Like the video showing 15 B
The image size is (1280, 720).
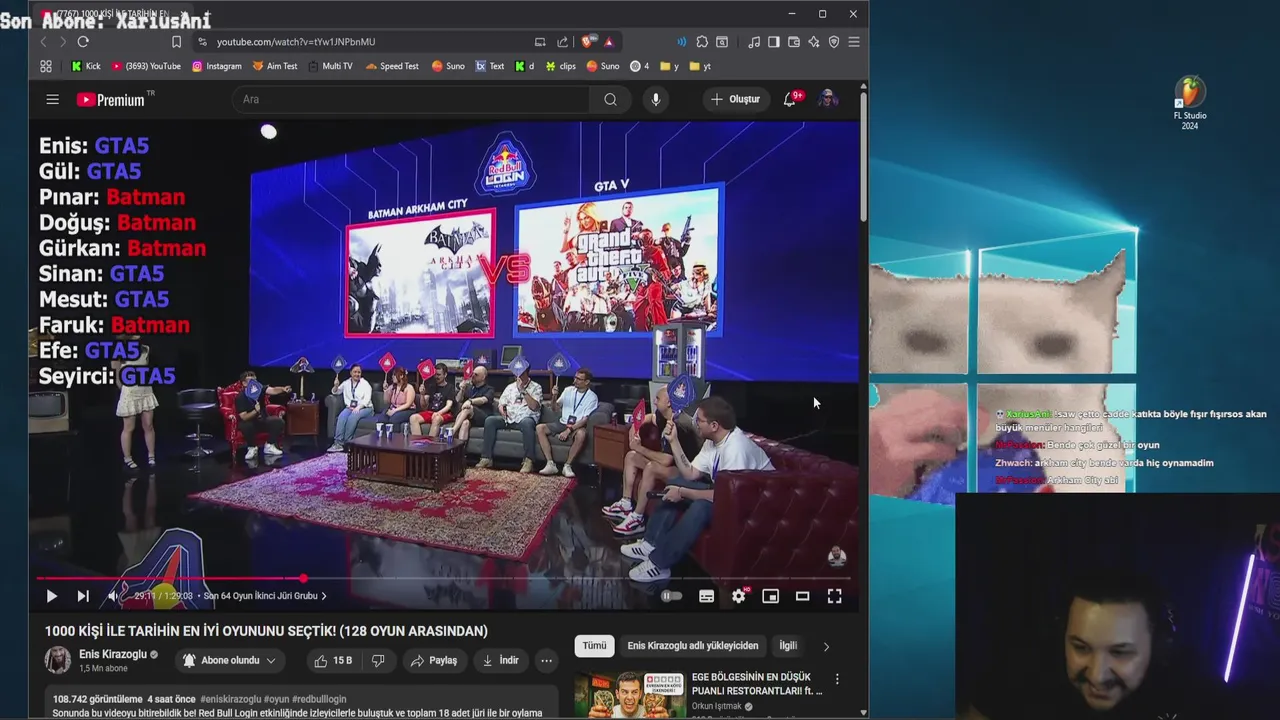[x=332, y=661]
